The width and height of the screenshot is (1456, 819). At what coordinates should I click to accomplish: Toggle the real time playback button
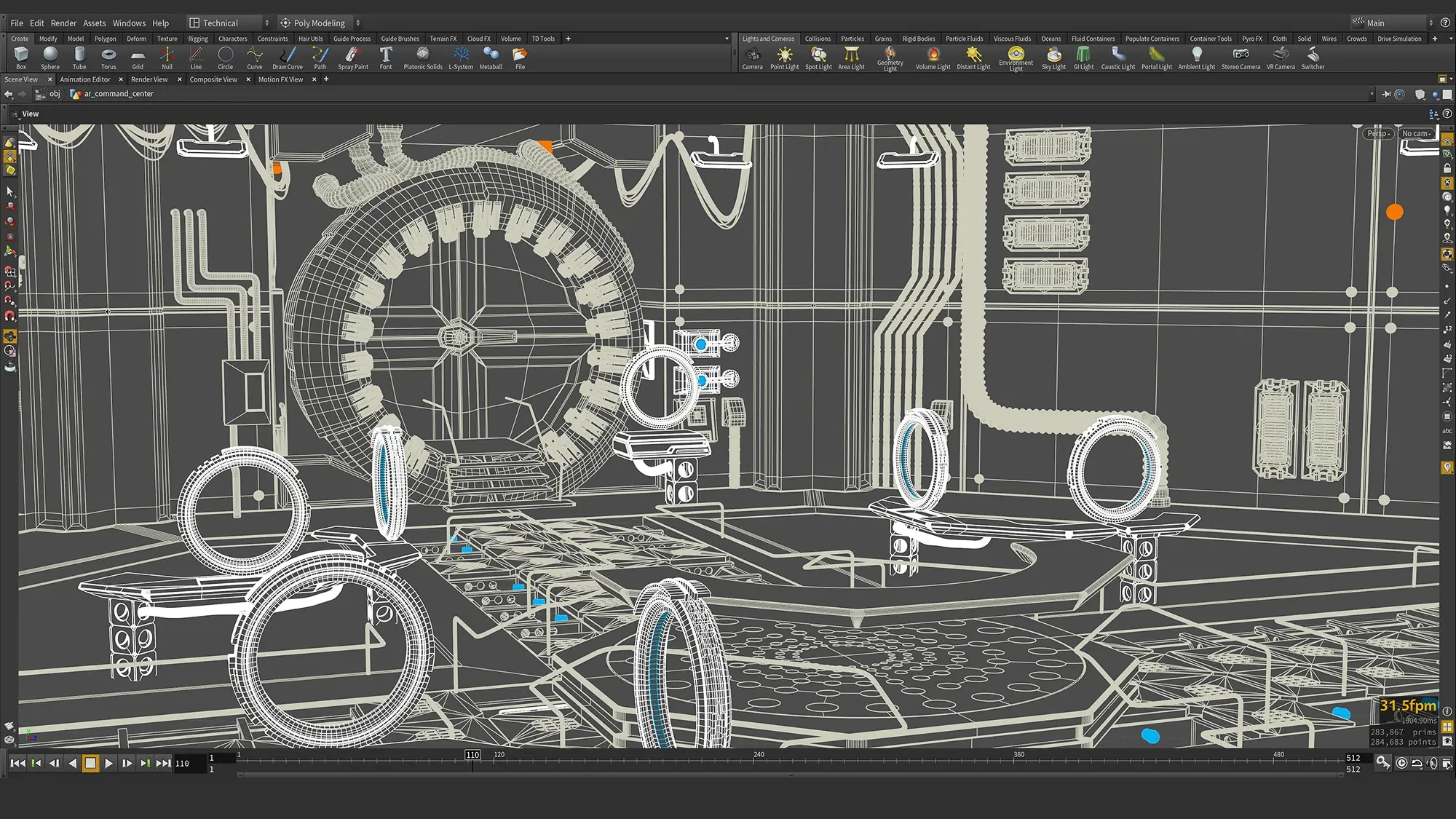tap(1401, 763)
